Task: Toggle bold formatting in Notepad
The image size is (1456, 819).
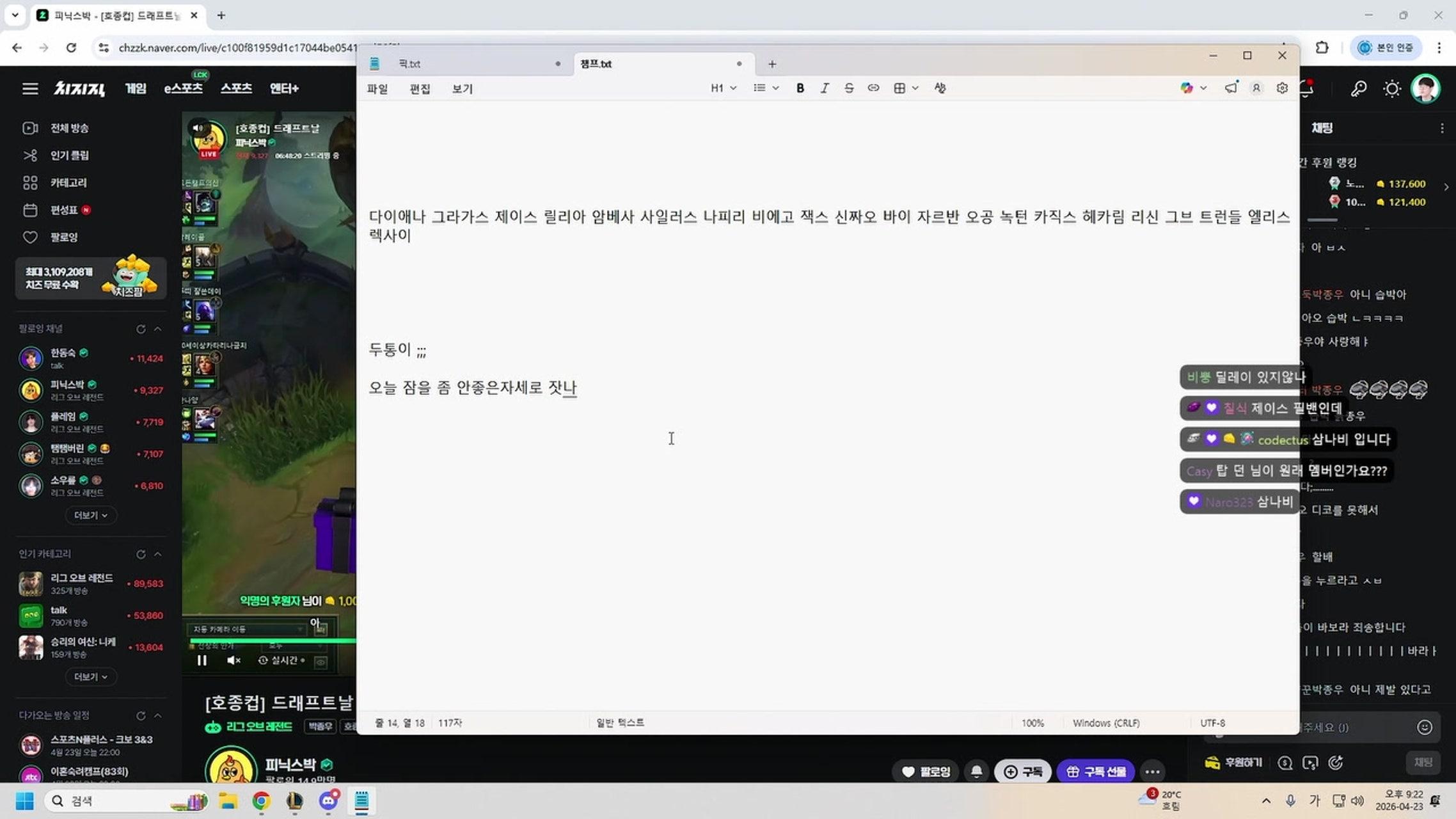Action: tap(800, 88)
